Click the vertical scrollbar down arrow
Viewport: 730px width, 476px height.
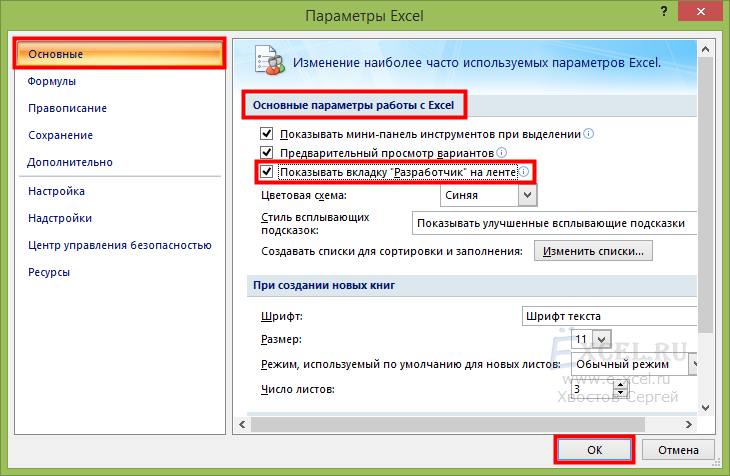[x=706, y=408]
